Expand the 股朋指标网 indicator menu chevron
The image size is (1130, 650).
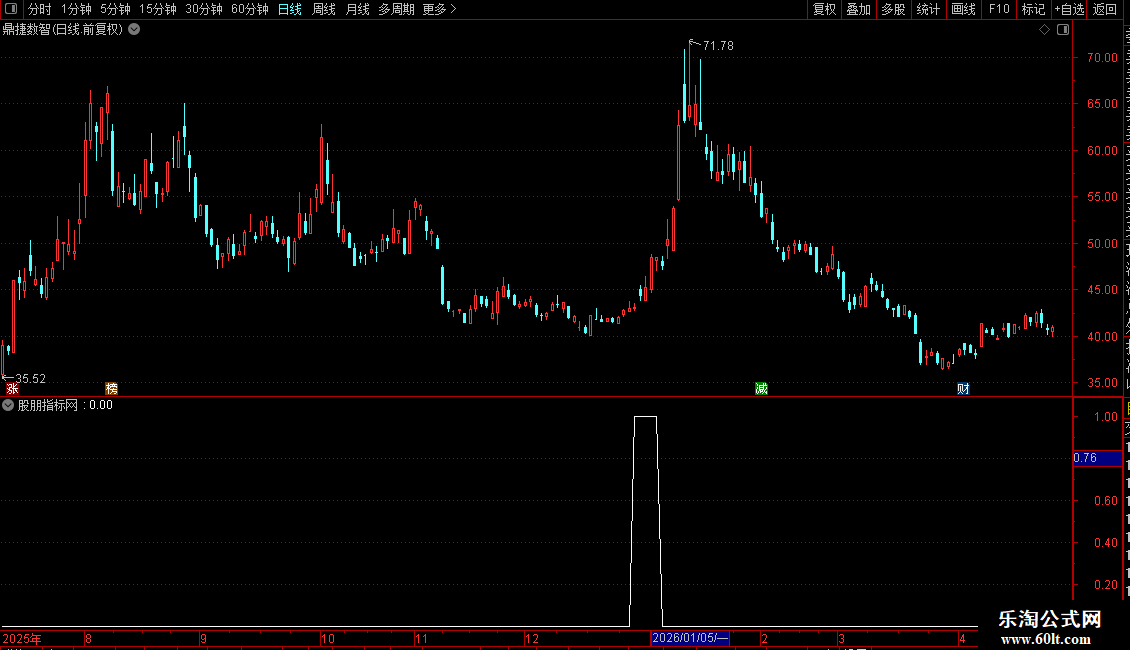(8, 406)
